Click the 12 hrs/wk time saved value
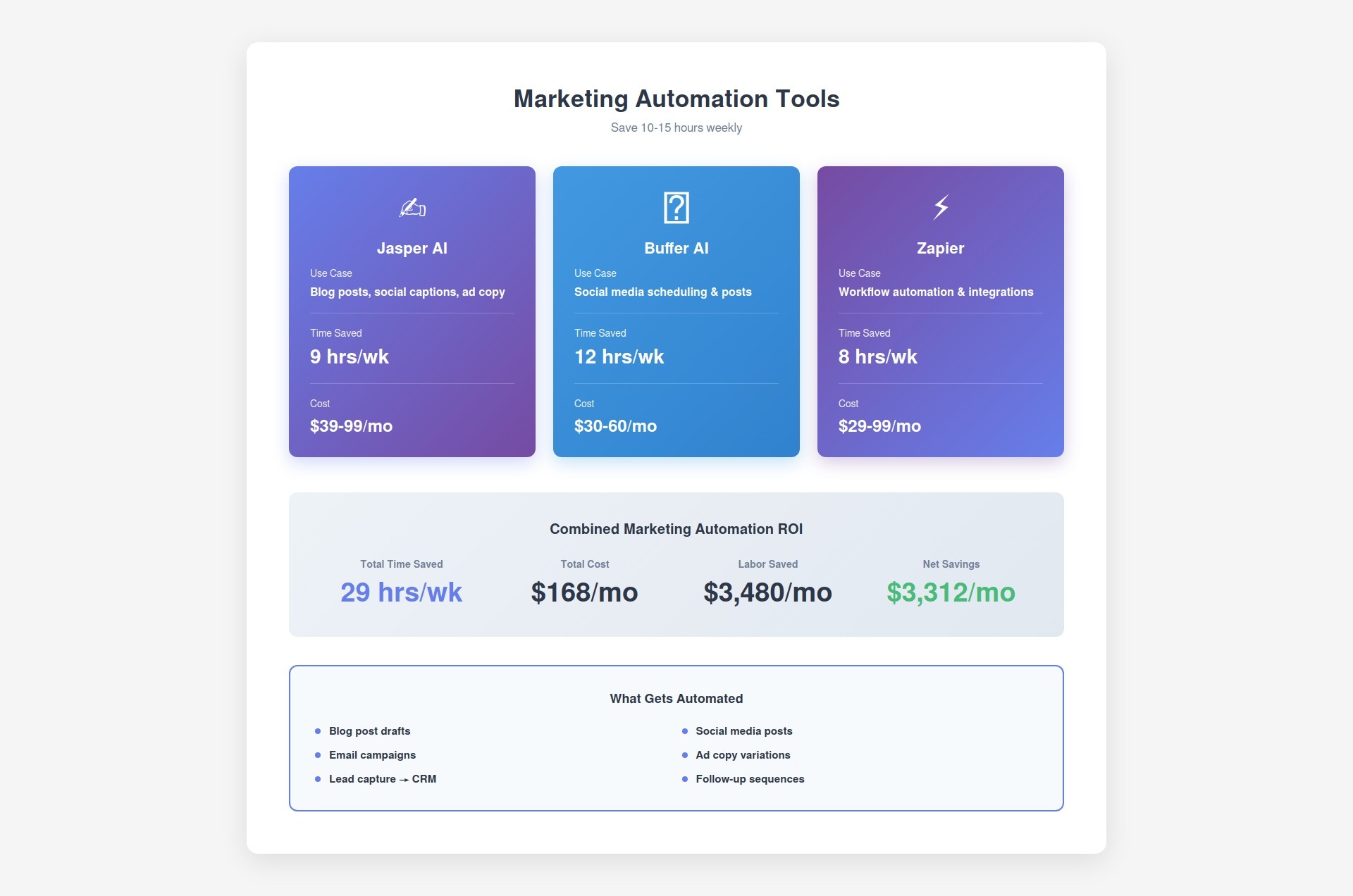The height and width of the screenshot is (896, 1353). coord(619,357)
